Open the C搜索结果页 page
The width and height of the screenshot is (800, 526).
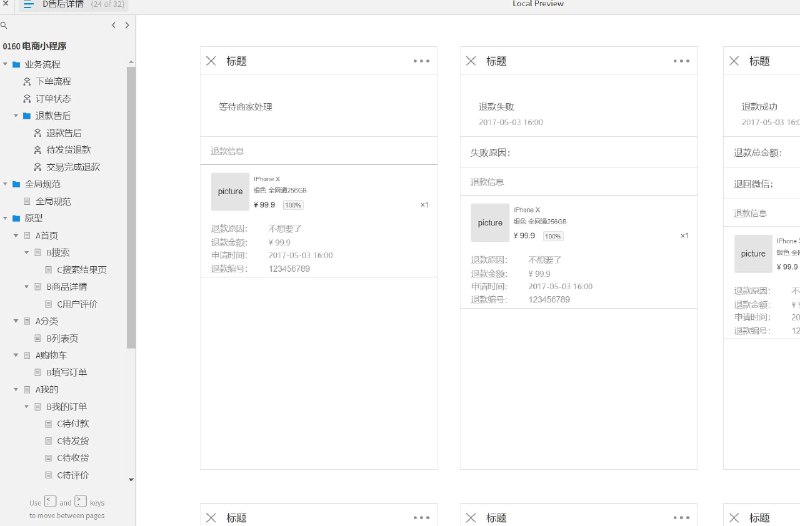pos(82,269)
